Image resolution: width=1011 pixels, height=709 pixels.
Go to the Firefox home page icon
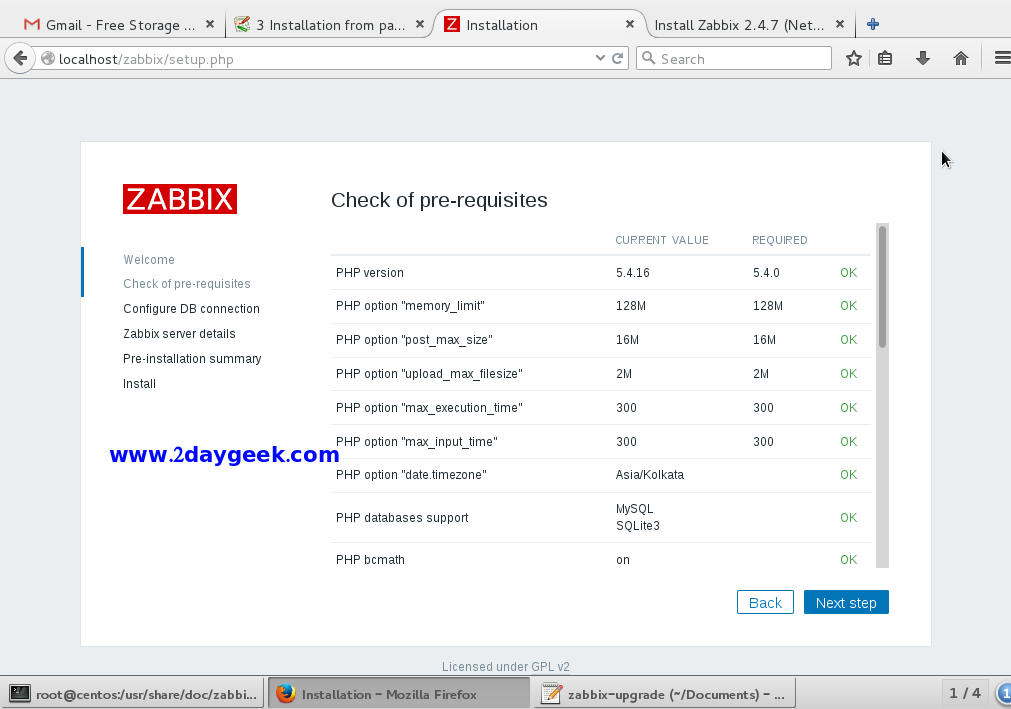tap(961, 59)
